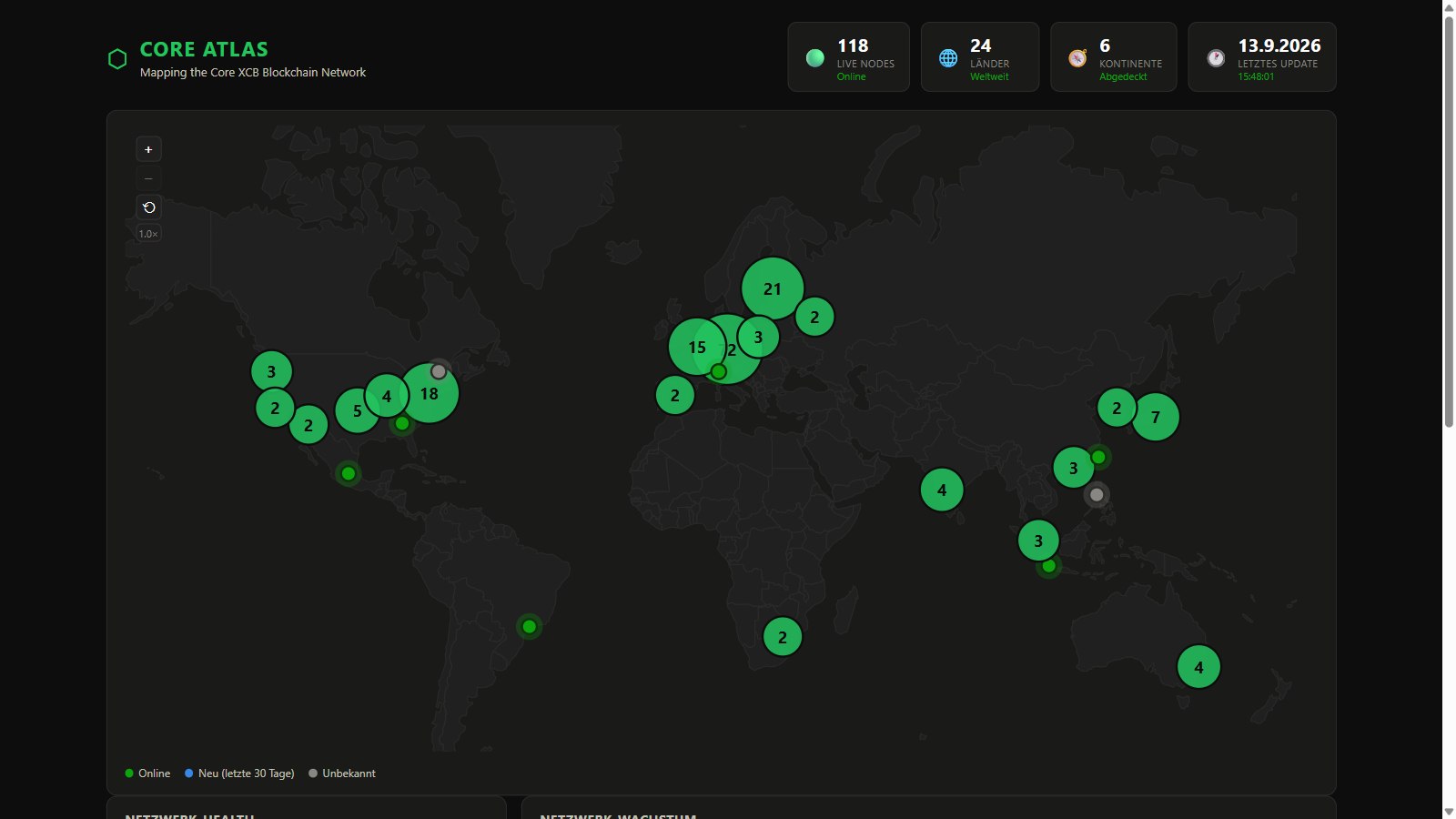Click the Unbekannt legend entry

coord(342,773)
